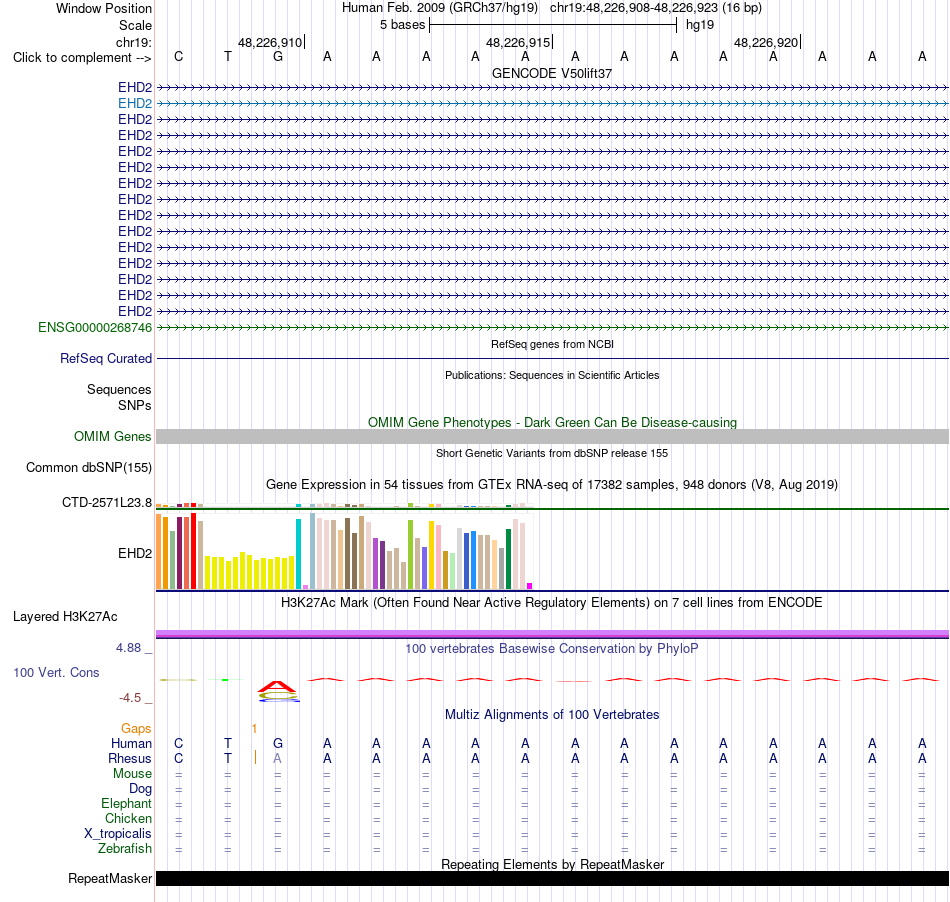Open Multiz Alignments of 100 Vertebrates title
The width and height of the screenshot is (950, 902).
coord(552,714)
